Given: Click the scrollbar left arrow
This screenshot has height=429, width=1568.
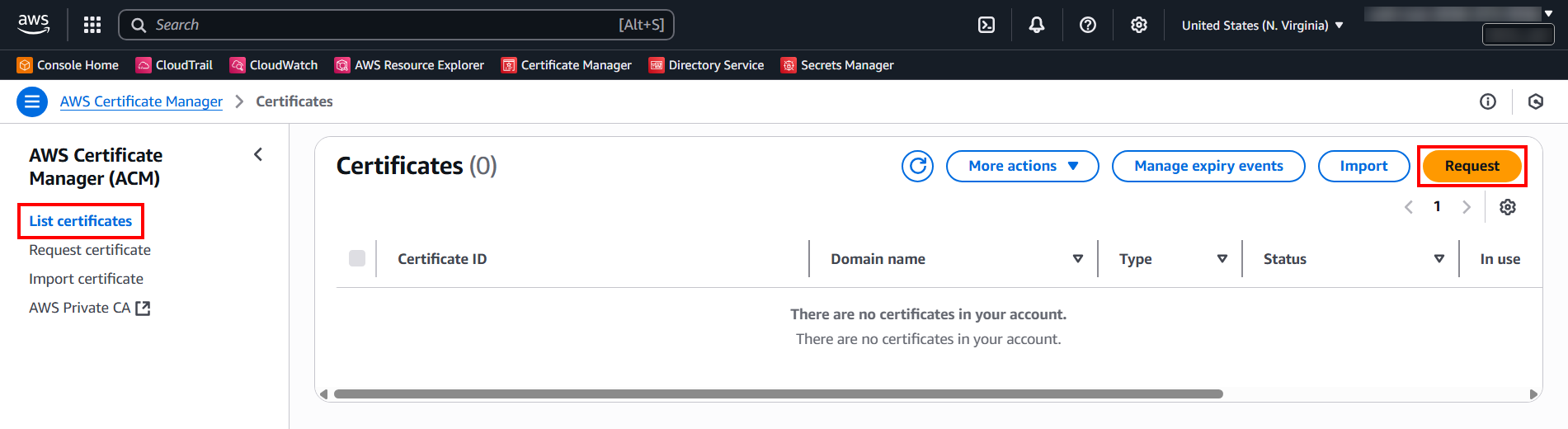Looking at the screenshot, I should pyautogui.click(x=323, y=394).
